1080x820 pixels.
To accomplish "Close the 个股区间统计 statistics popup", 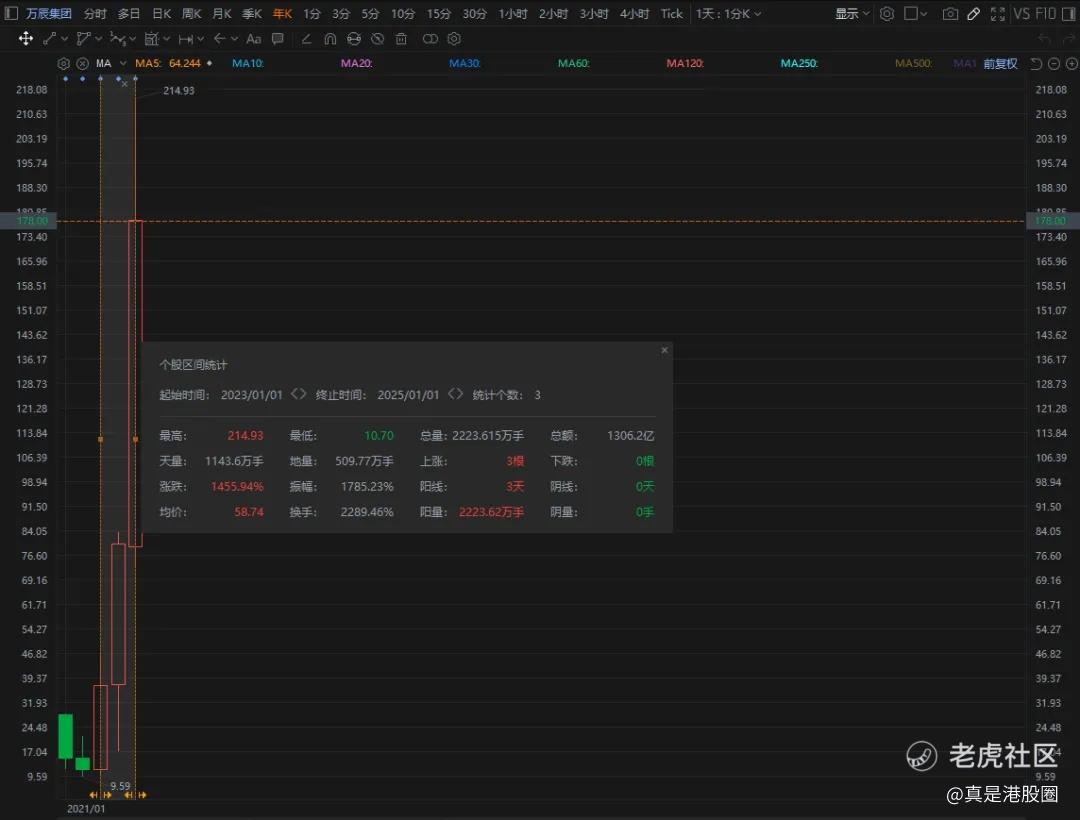I will pos(664,350).
